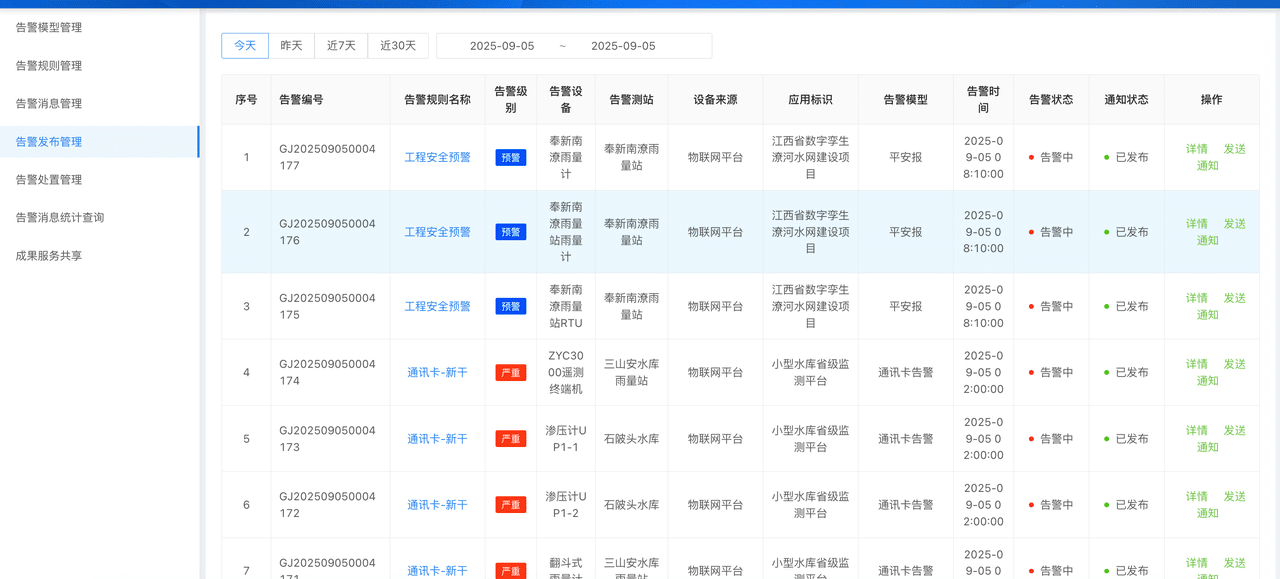This screenshot has height=579, width=1280.
Task: Select the 今天 date filter
Action: (x=245, y=46)
